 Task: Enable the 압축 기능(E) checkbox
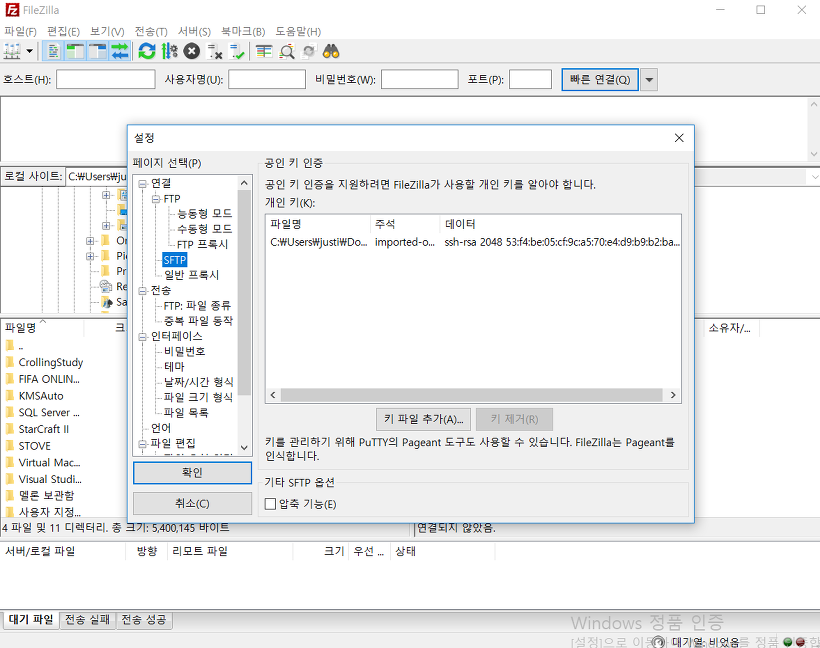click(270, 504)
